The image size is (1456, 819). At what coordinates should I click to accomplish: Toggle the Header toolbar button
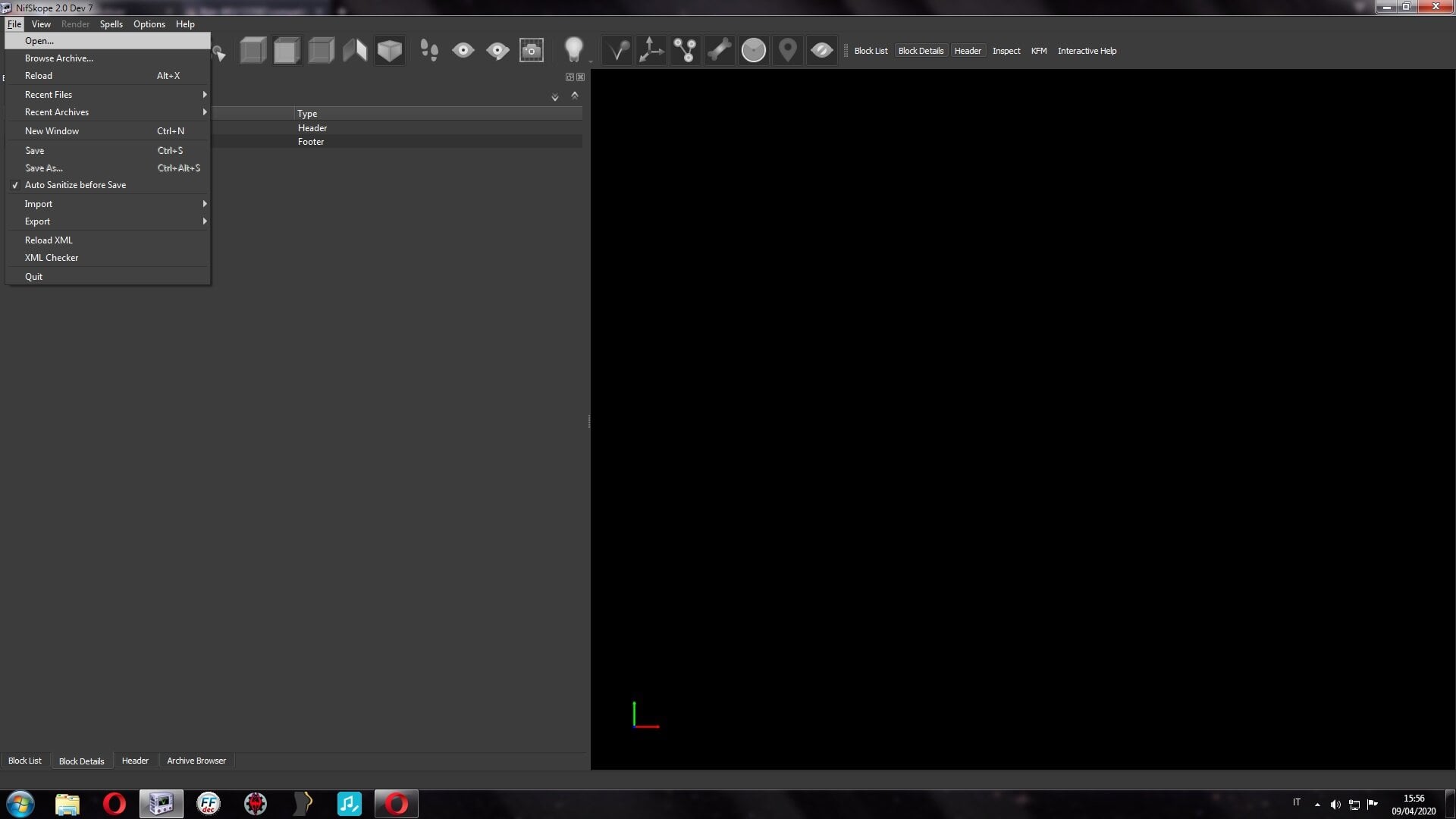pos(968,51)
